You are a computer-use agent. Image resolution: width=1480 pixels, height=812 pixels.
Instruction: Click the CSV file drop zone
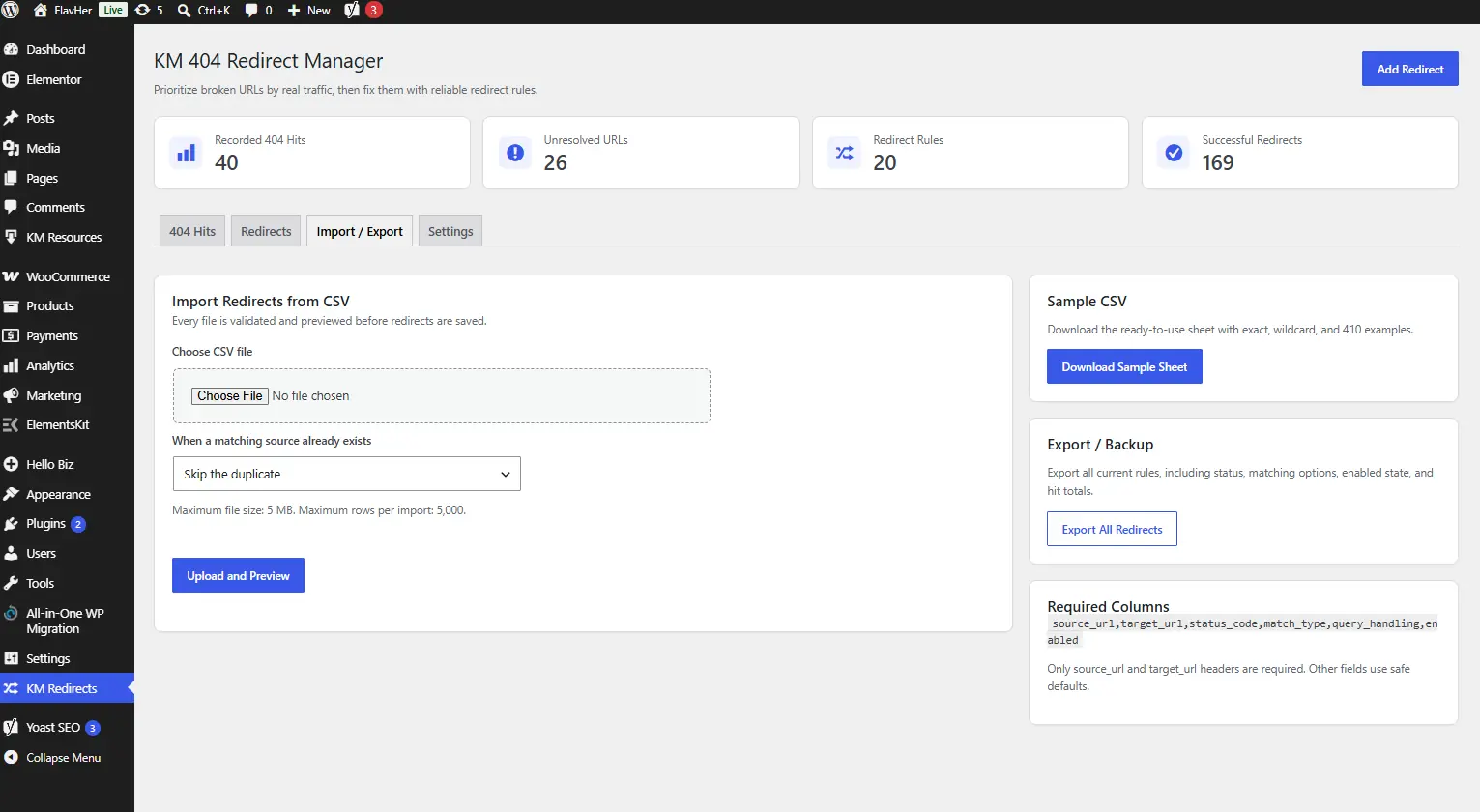pos(441,395)
